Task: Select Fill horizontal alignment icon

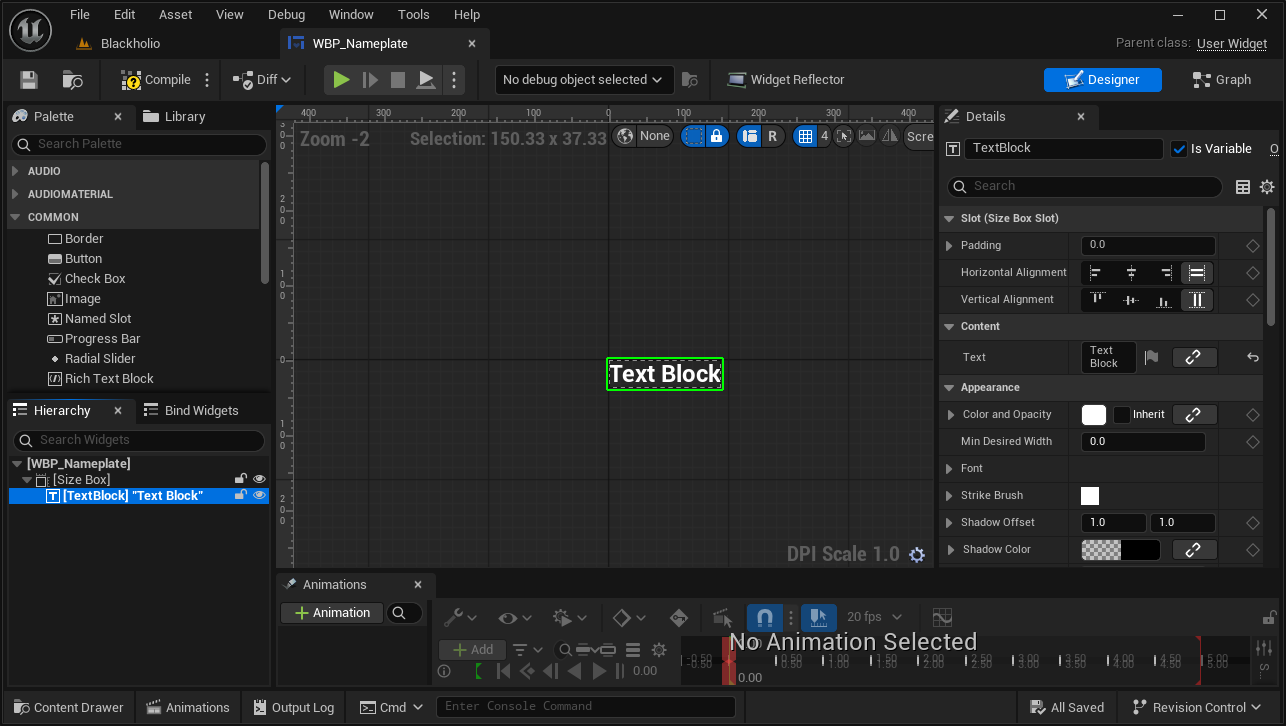Action: click(x=1196, y=273)
